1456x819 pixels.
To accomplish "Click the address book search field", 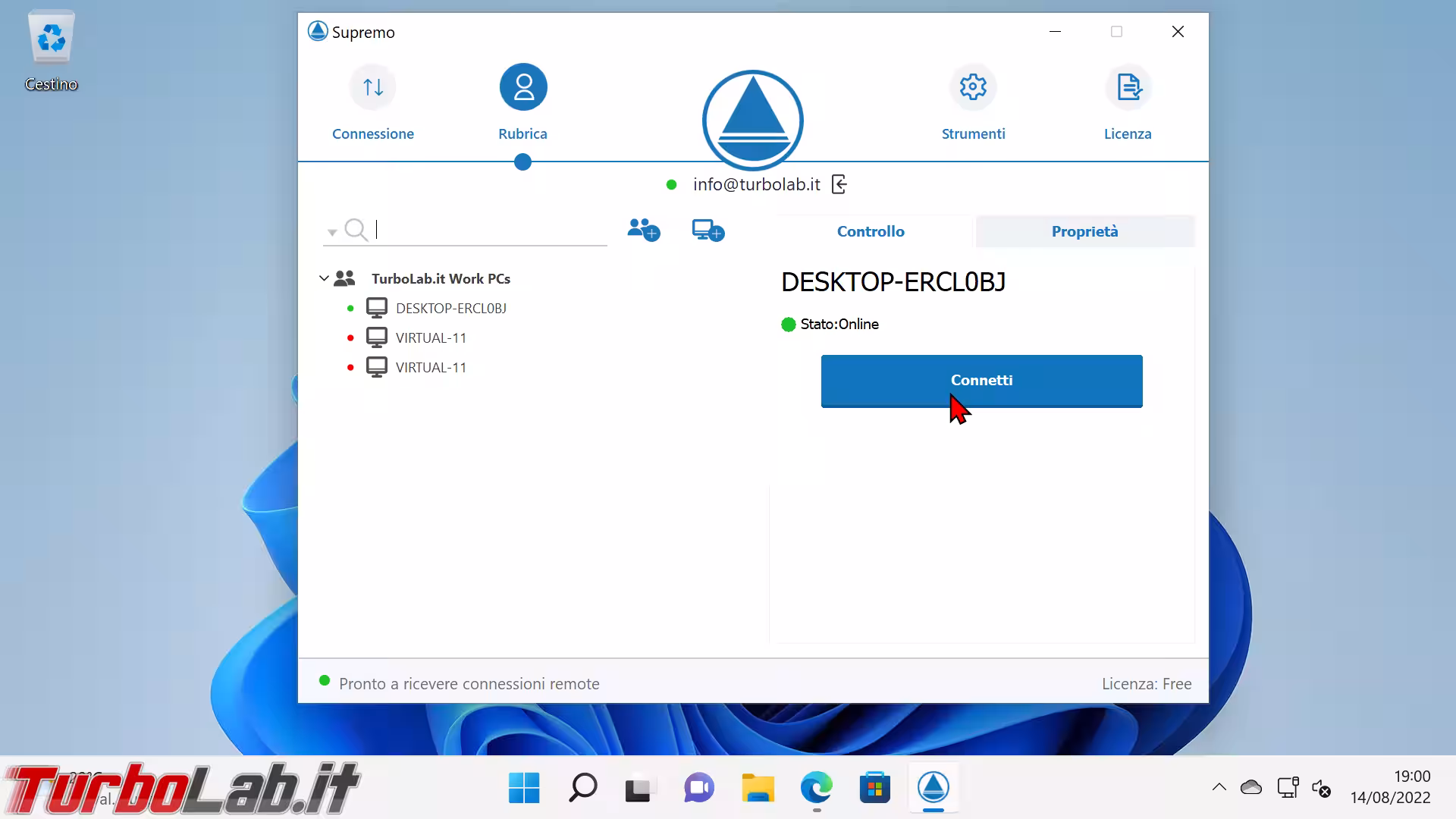I will click(489, 230).
